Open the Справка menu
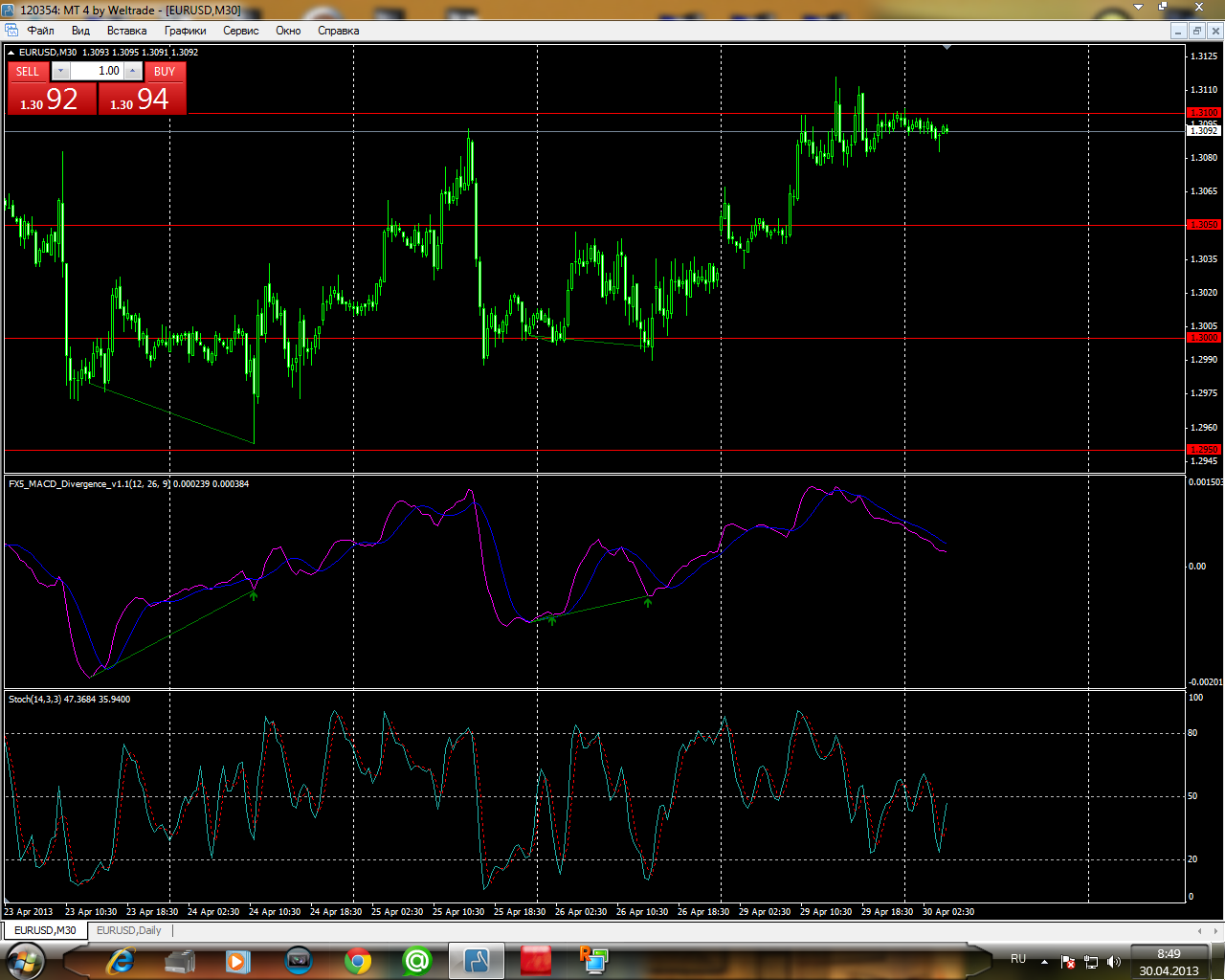The image size is (1225, 980). [x=339, y=31]
